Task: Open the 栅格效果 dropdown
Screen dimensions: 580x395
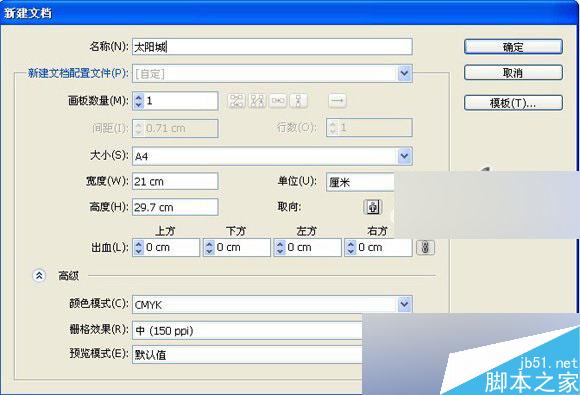Action: [247, 330]
